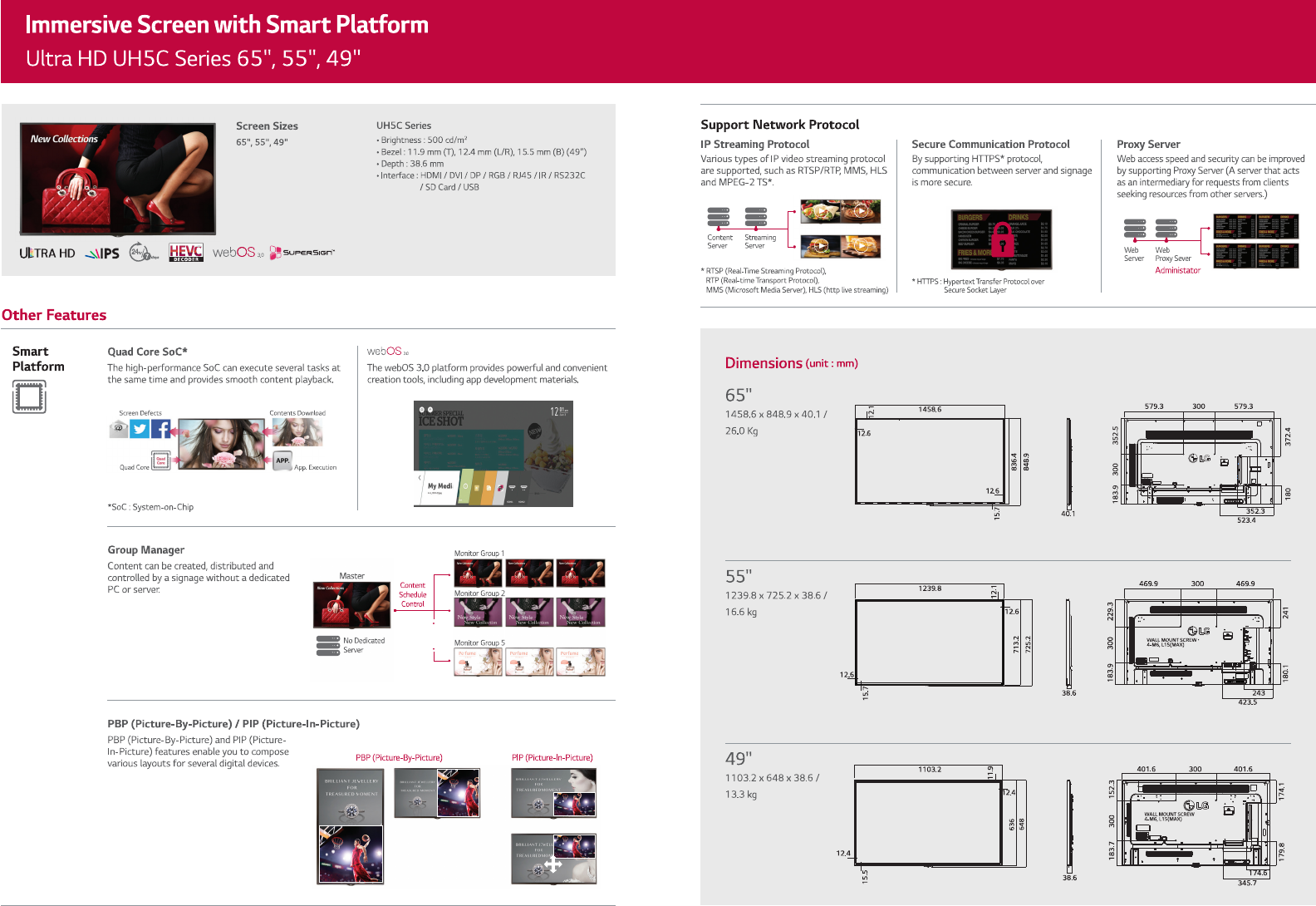Click the red "PBP (Picture-By-Picture)" diagram label

pyautogui.click(x=399, y=758)
